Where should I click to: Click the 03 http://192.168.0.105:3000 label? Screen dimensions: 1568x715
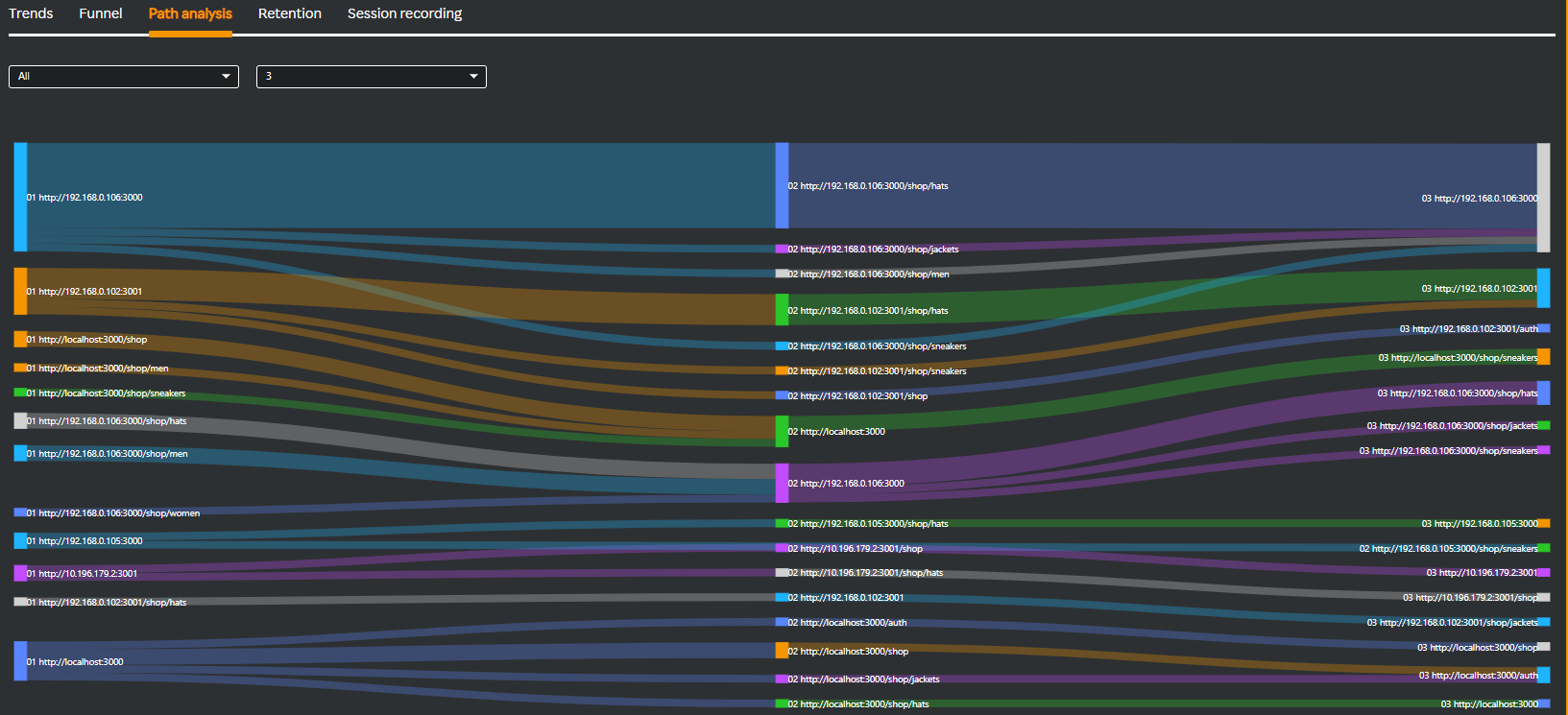1480,524
